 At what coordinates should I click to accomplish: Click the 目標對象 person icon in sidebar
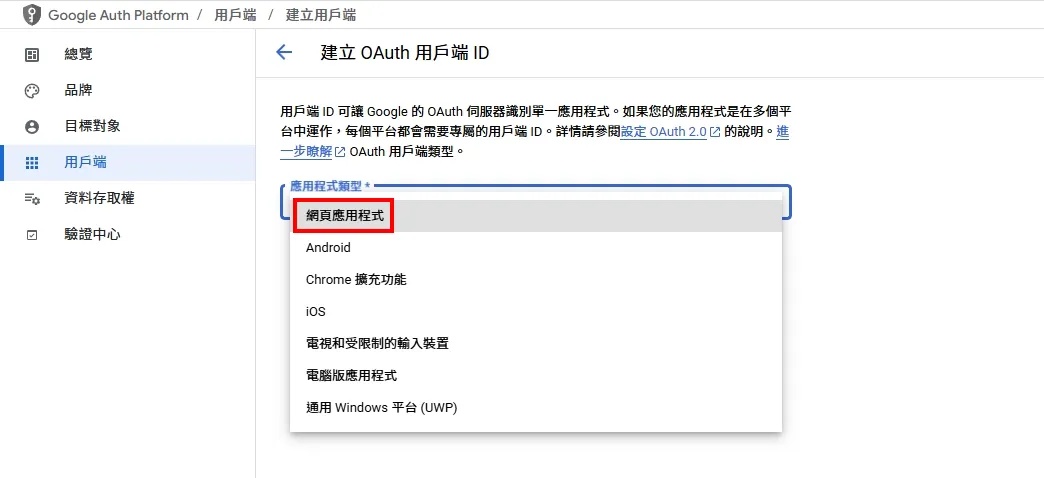tap(32, 127)
